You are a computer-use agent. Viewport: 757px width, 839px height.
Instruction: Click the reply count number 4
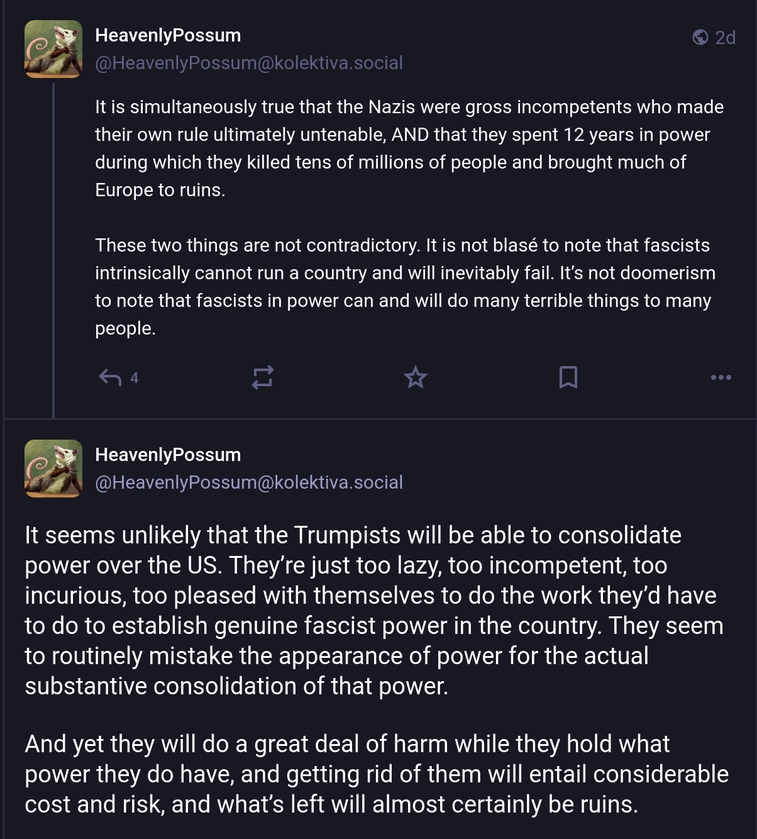[x=135, y=378]
